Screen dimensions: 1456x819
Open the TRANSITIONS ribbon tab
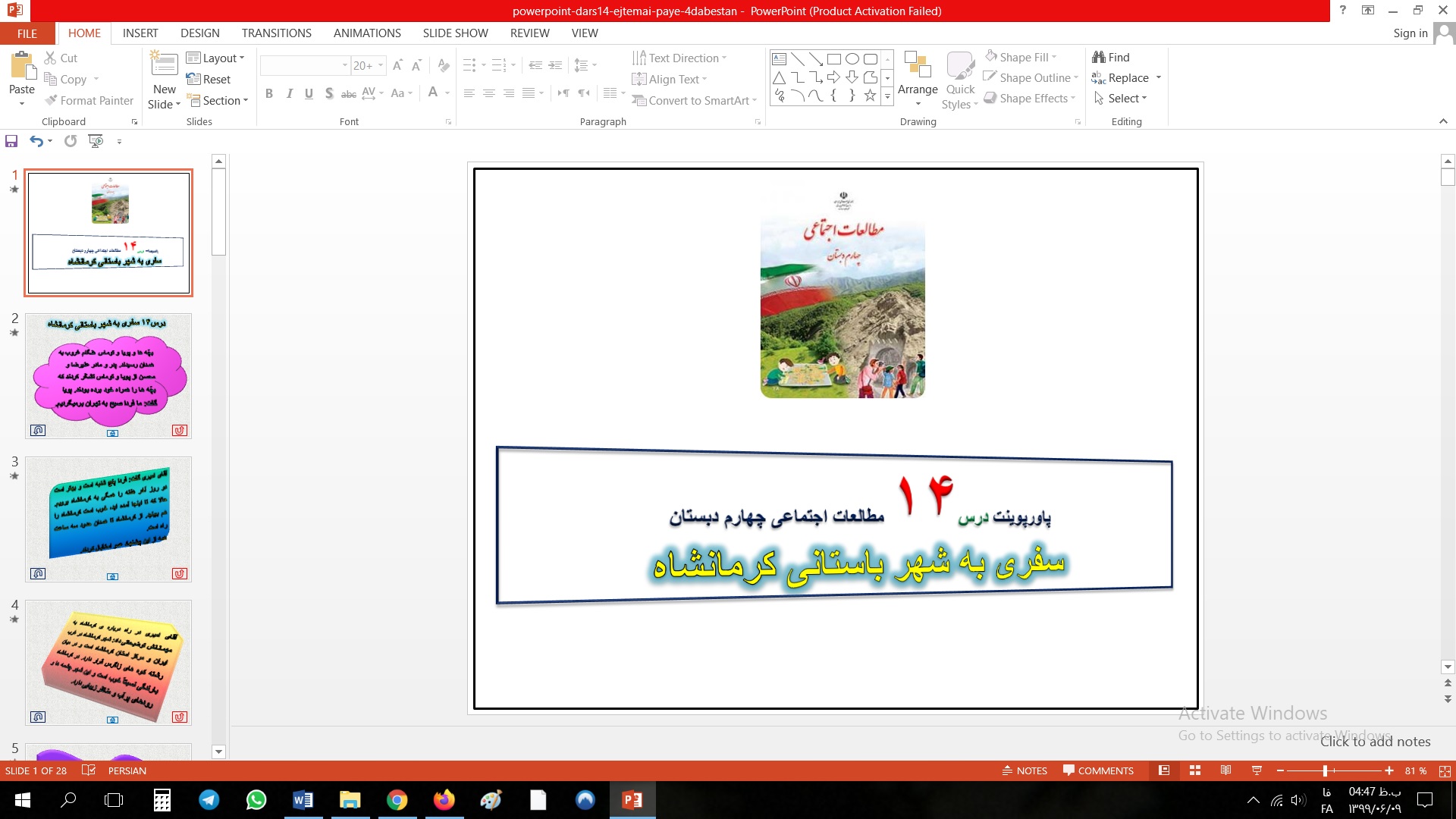(276, 33)
